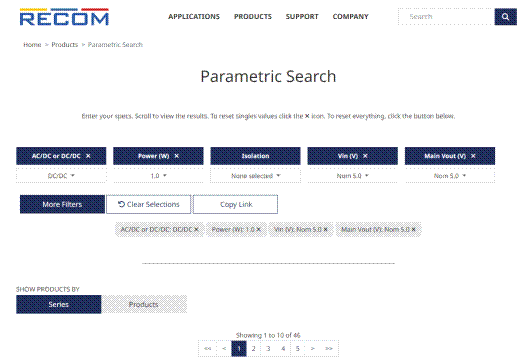Switch product view to Series
This screenshot has width=528, height=361.
pyautogui.click(x=59, y=304)
